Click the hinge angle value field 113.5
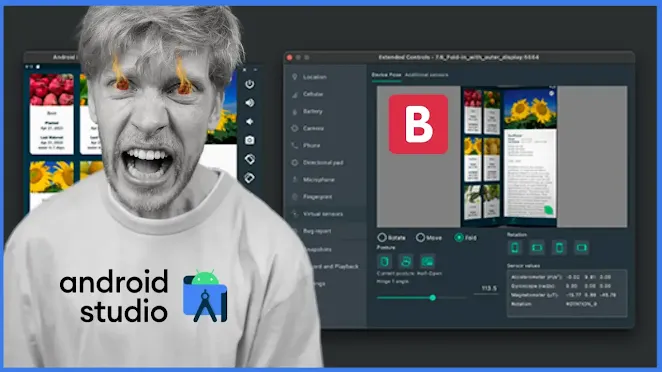The image size is (662, 372). pyautogui.click(x=486, y=289)
